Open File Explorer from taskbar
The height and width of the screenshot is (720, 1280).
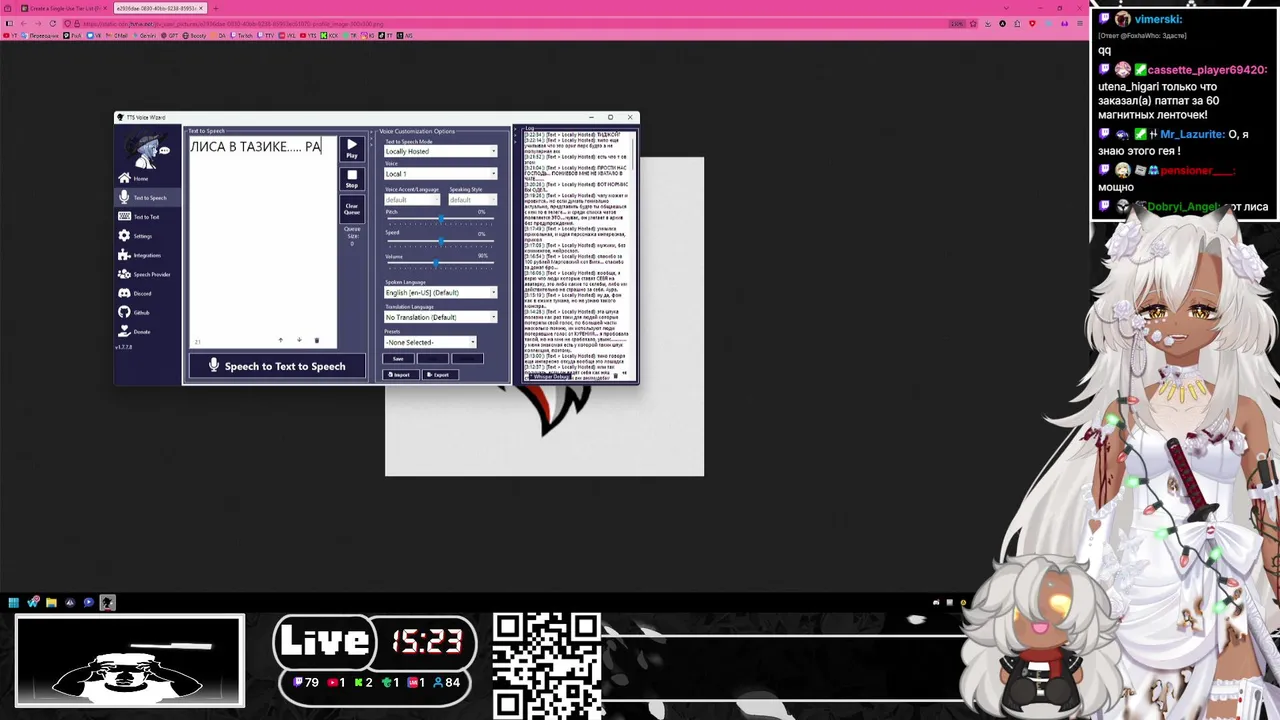point(51,602)
